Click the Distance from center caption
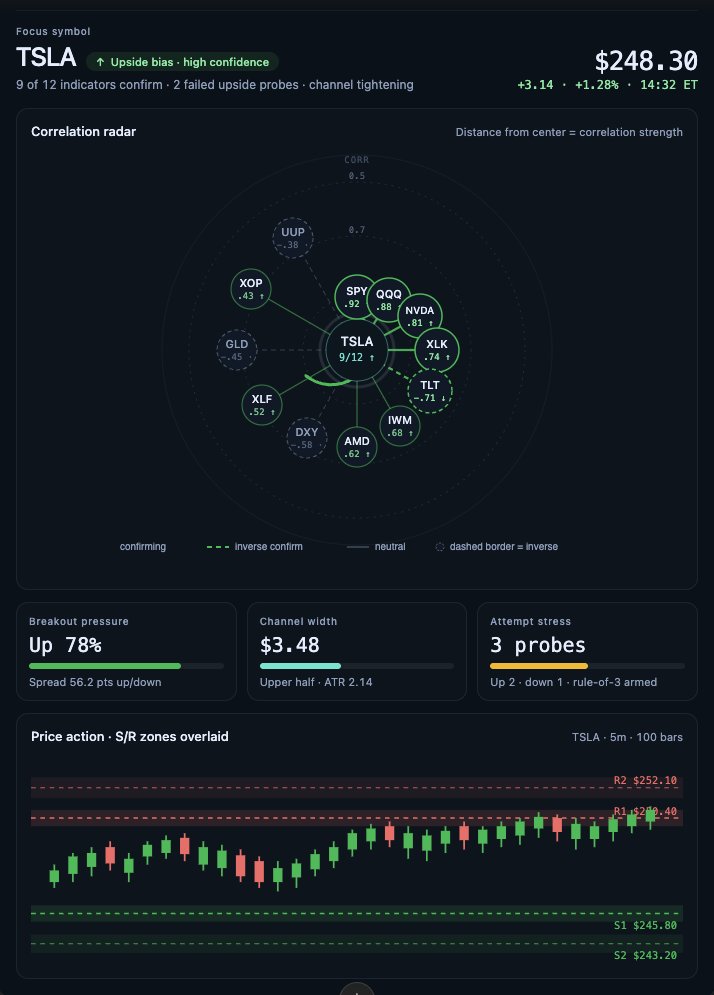714x995 pixels. pyautogui.click(x=569, y=132)
